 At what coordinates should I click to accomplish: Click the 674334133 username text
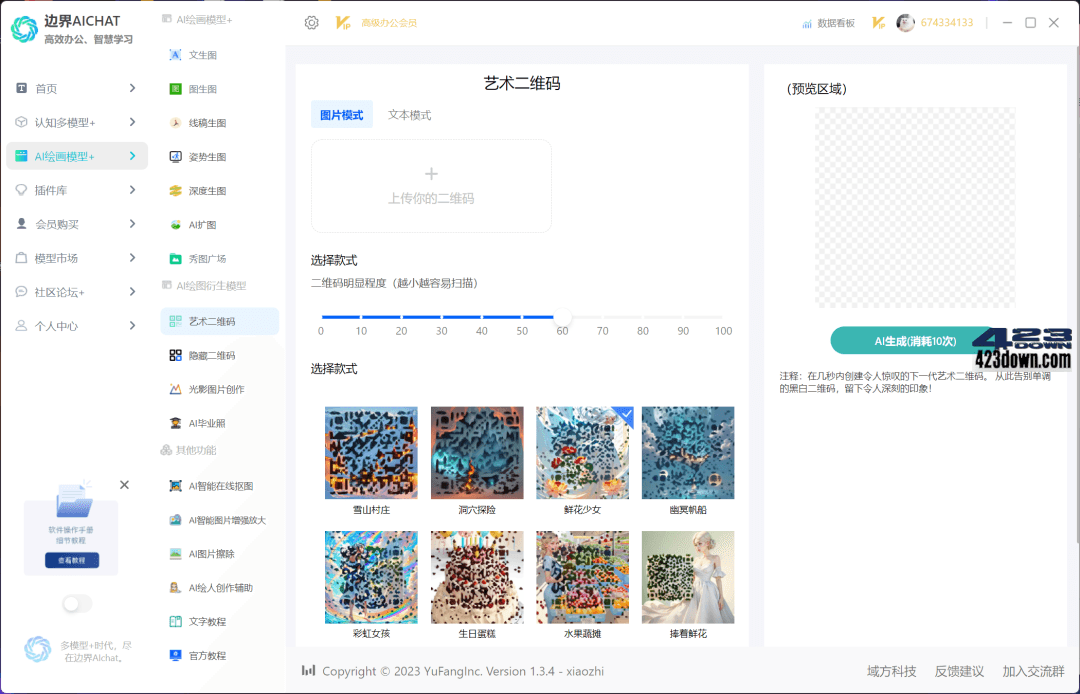947,23
